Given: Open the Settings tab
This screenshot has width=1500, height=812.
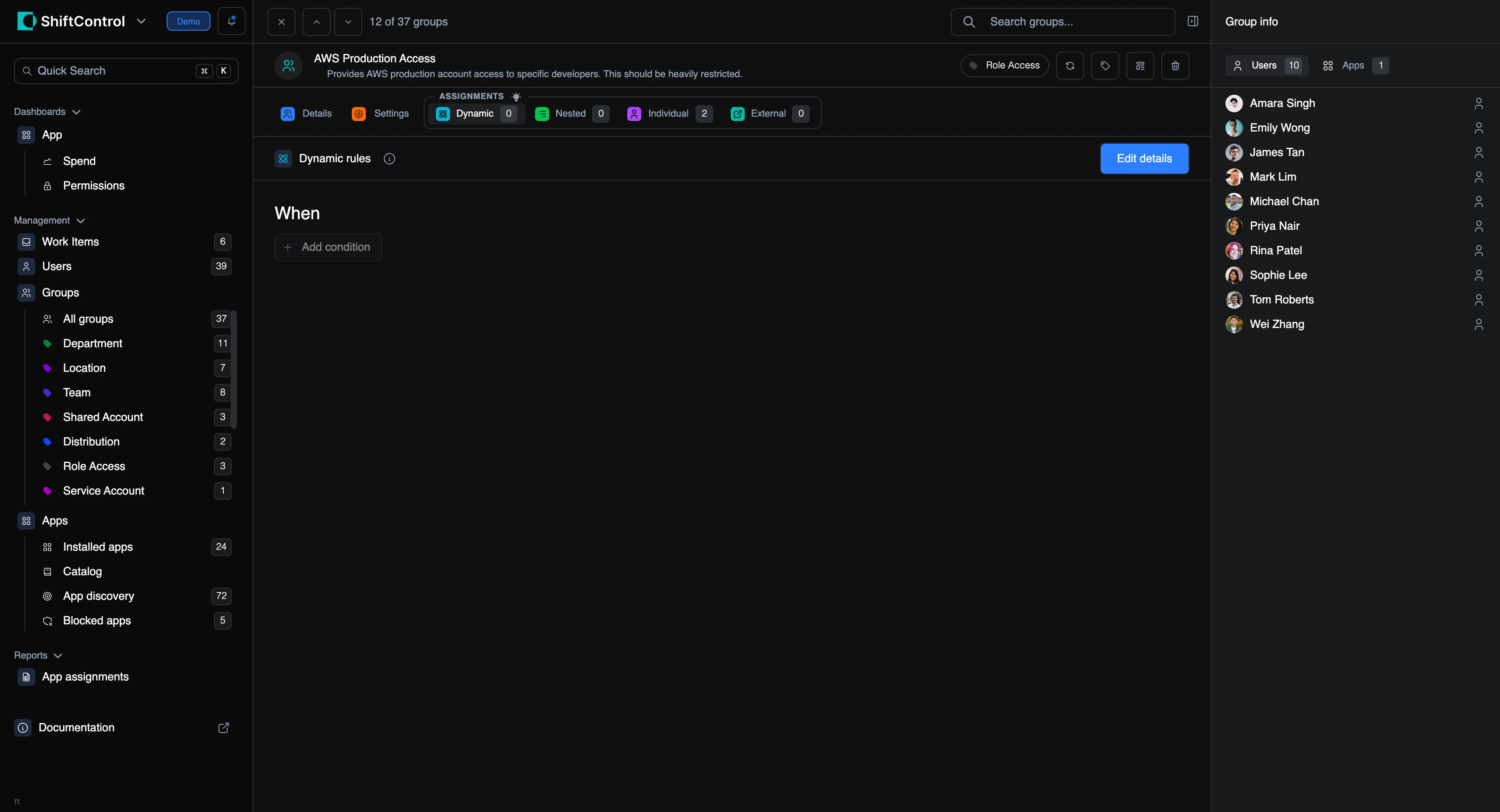Looking at the screenshot, I should pyautogui.click(x=380, y=114).
